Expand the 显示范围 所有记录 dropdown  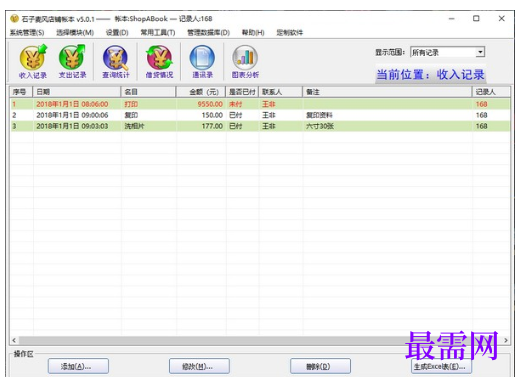(480, 52)
